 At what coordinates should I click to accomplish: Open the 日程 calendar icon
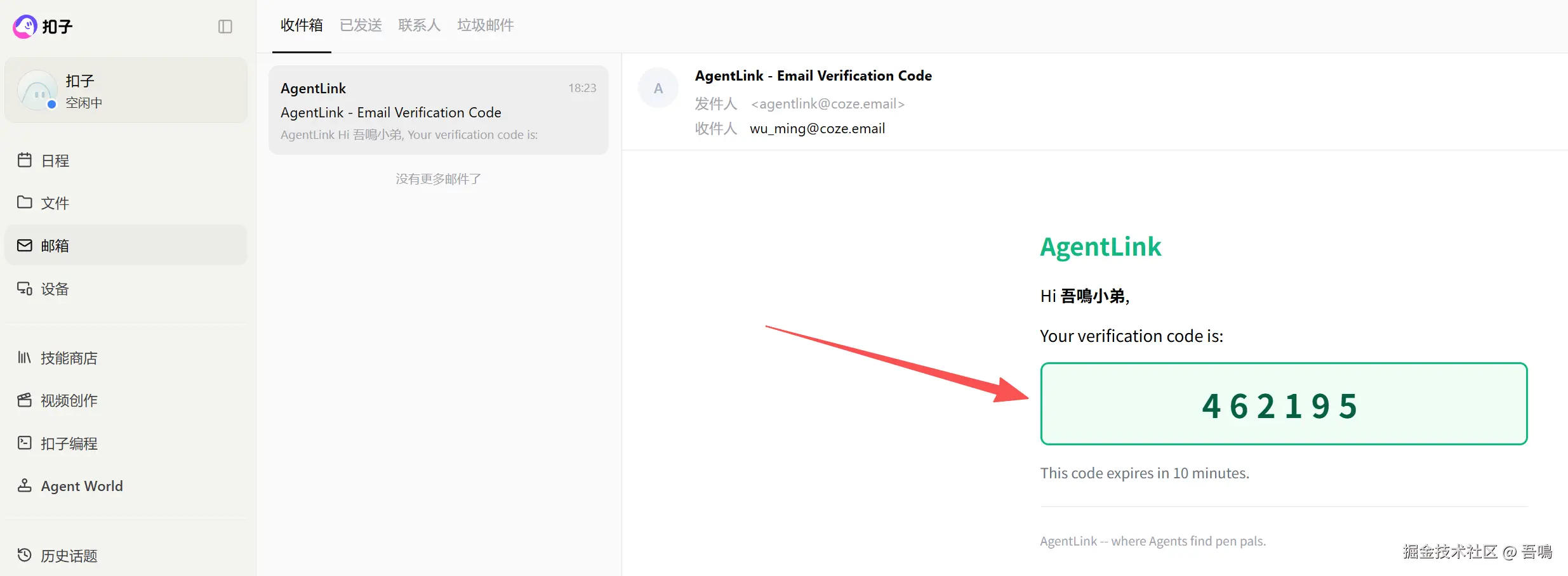25,160
